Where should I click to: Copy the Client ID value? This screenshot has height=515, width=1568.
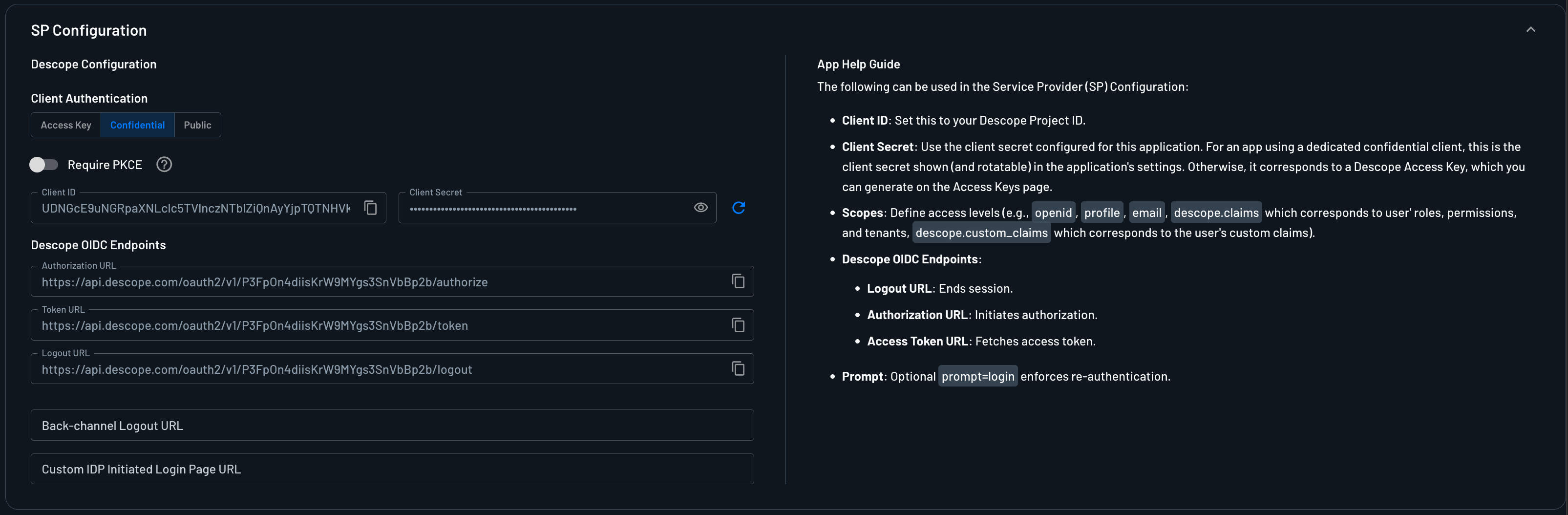(371, 208)
